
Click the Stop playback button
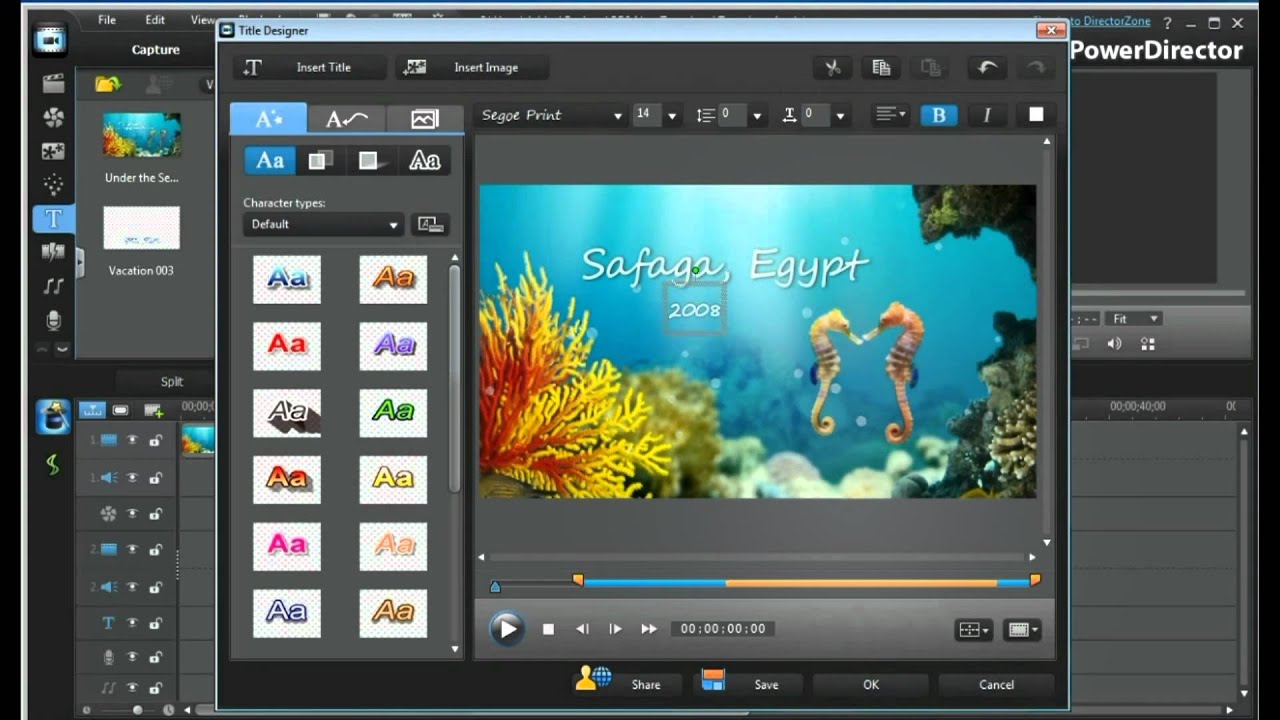point(548,629)
